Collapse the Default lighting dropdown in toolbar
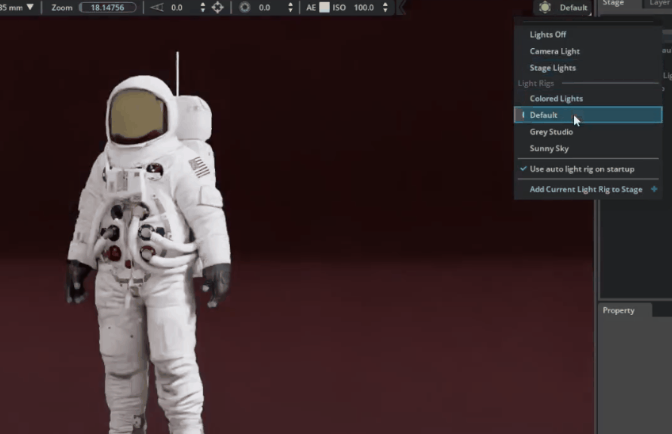Viewport: 672px width, 434px height. 572,7
